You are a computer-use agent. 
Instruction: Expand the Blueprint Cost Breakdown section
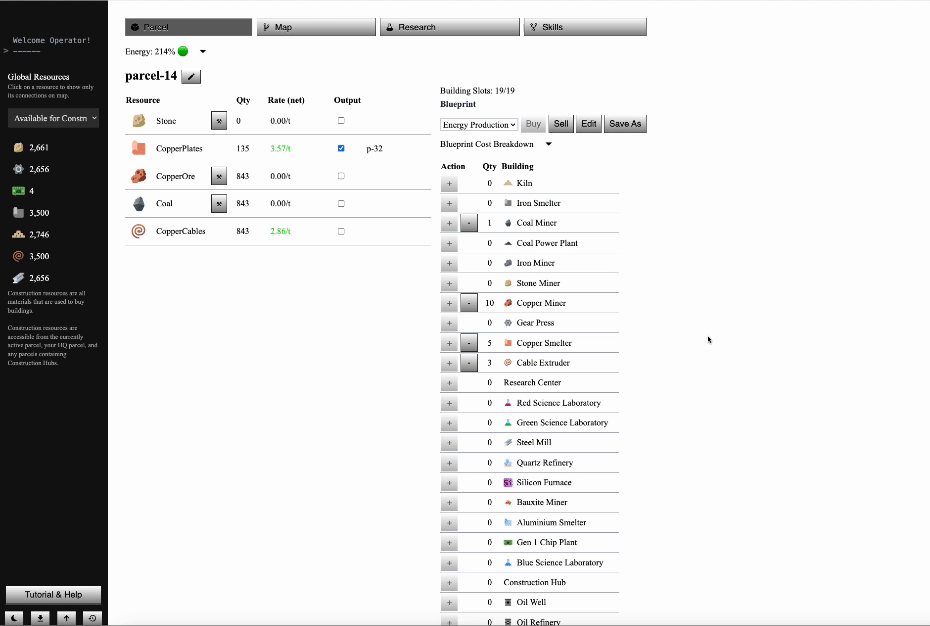point(548,144)
